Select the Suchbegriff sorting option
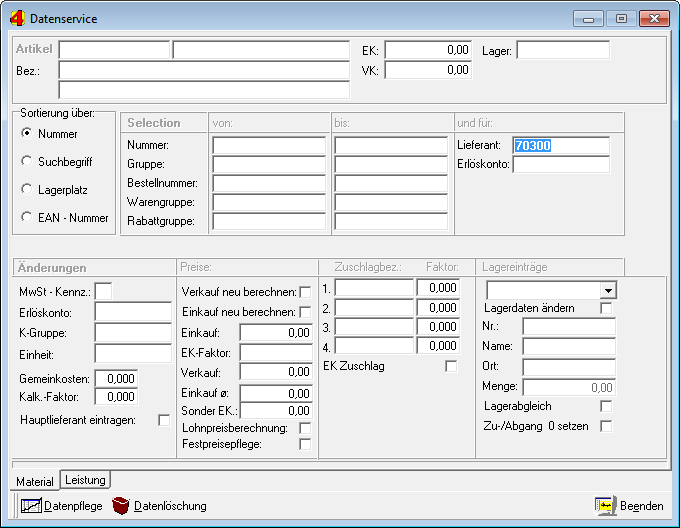680x528 pixels. click(x=26, y=161)
